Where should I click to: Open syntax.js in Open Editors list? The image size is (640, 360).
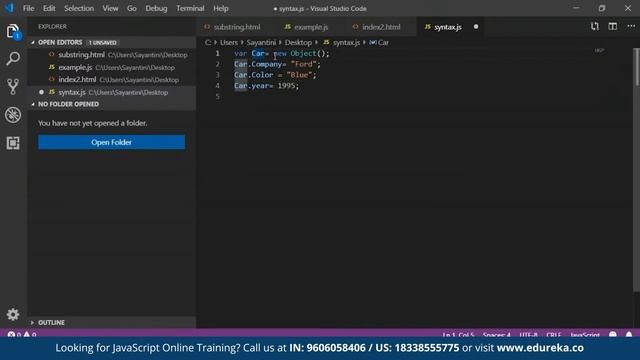[112, 92]
